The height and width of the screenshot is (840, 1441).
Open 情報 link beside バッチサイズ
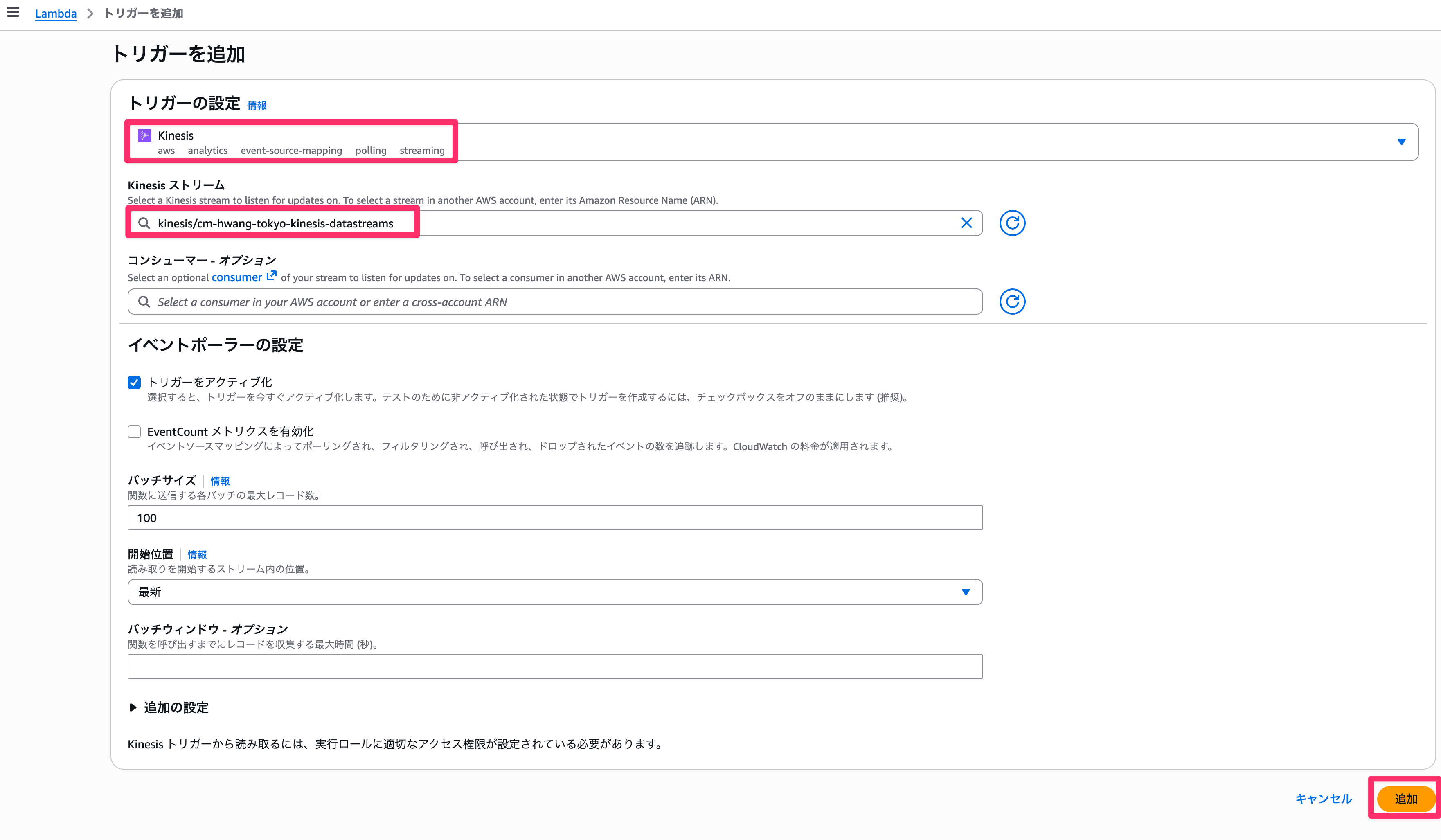click(220, 481)
